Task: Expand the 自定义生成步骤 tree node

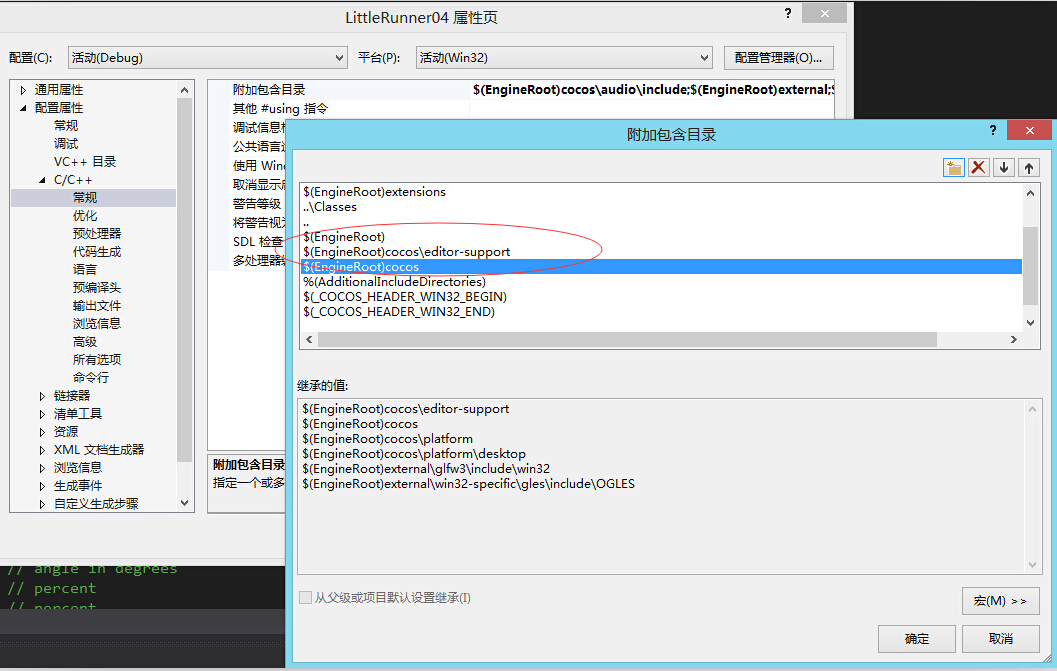Action: click(42, 504)
